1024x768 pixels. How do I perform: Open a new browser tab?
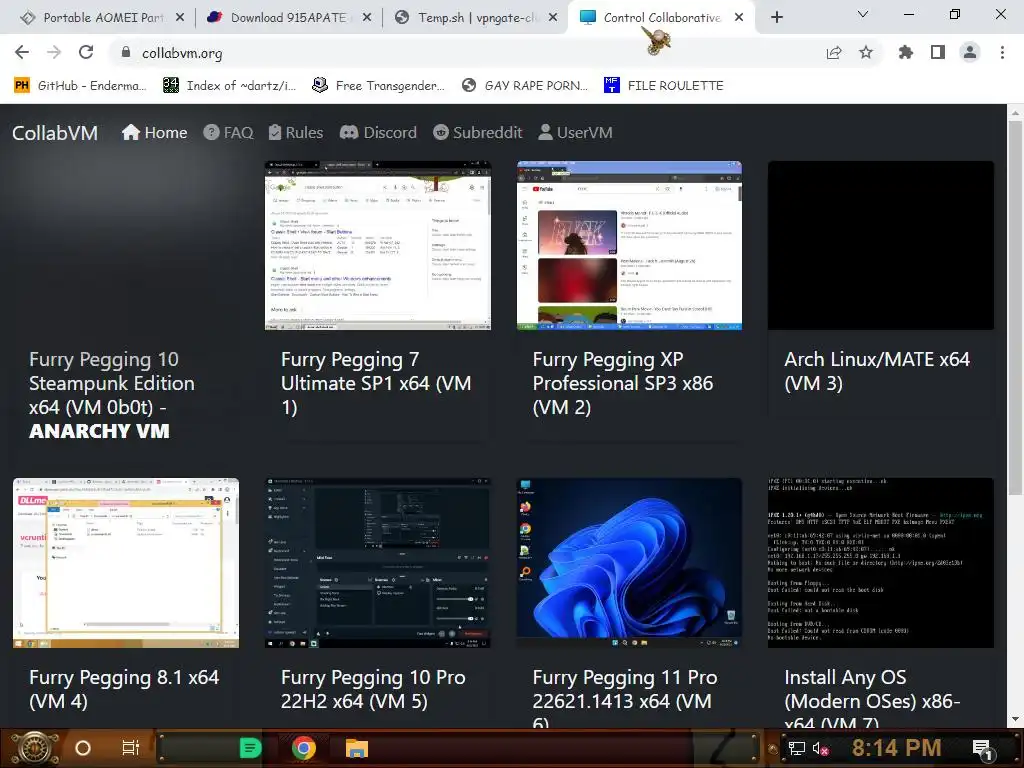[776, 17]
